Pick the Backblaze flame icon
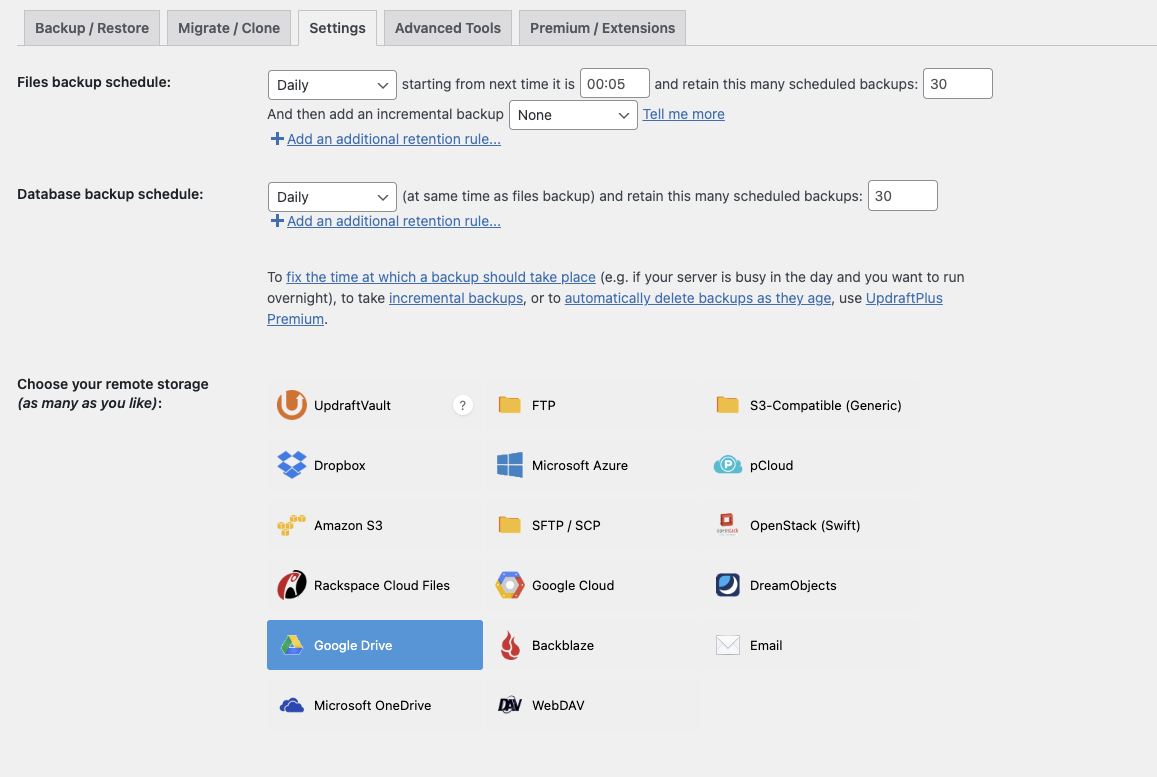This screenshot has height=777, width=1157. [510, 645]
